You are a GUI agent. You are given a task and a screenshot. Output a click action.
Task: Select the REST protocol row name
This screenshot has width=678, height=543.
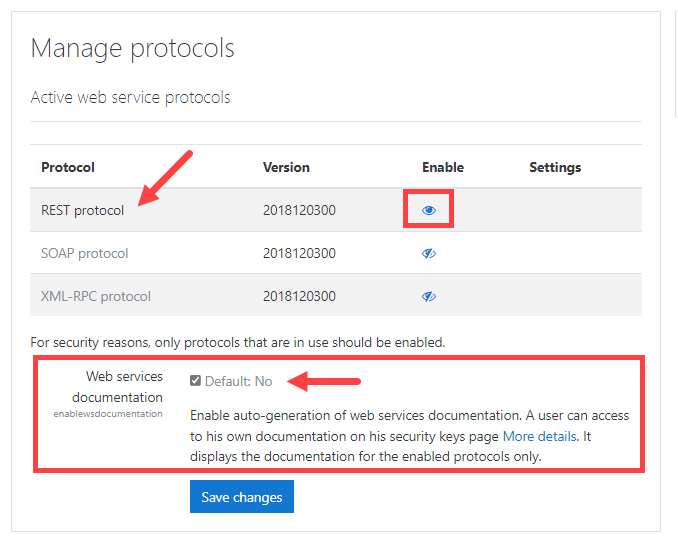83,211
